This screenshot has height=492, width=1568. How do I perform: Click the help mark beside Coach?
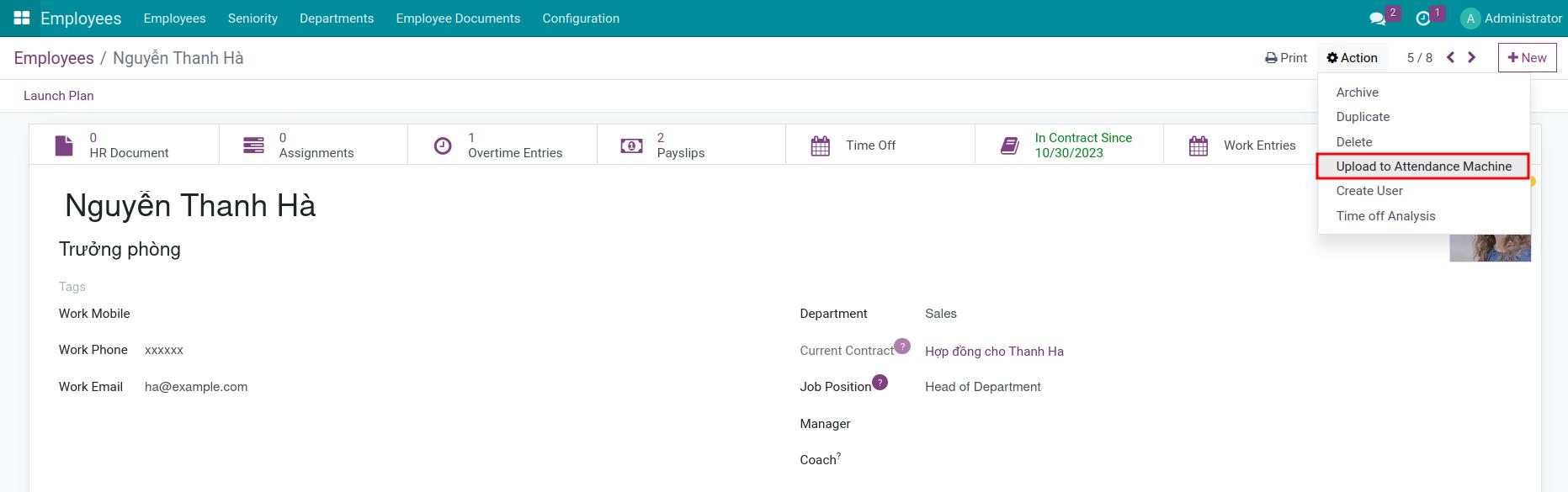(x=839, y=456)
